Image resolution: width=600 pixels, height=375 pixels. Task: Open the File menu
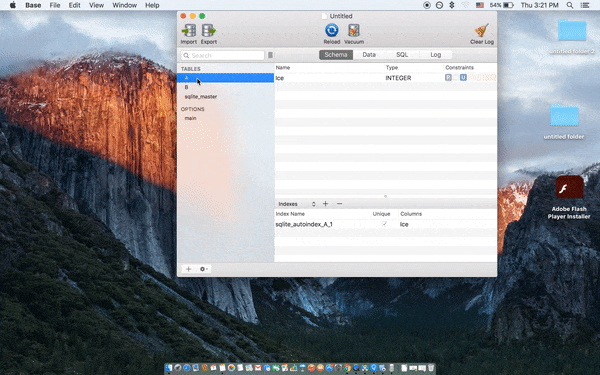[x=55, y=5]
